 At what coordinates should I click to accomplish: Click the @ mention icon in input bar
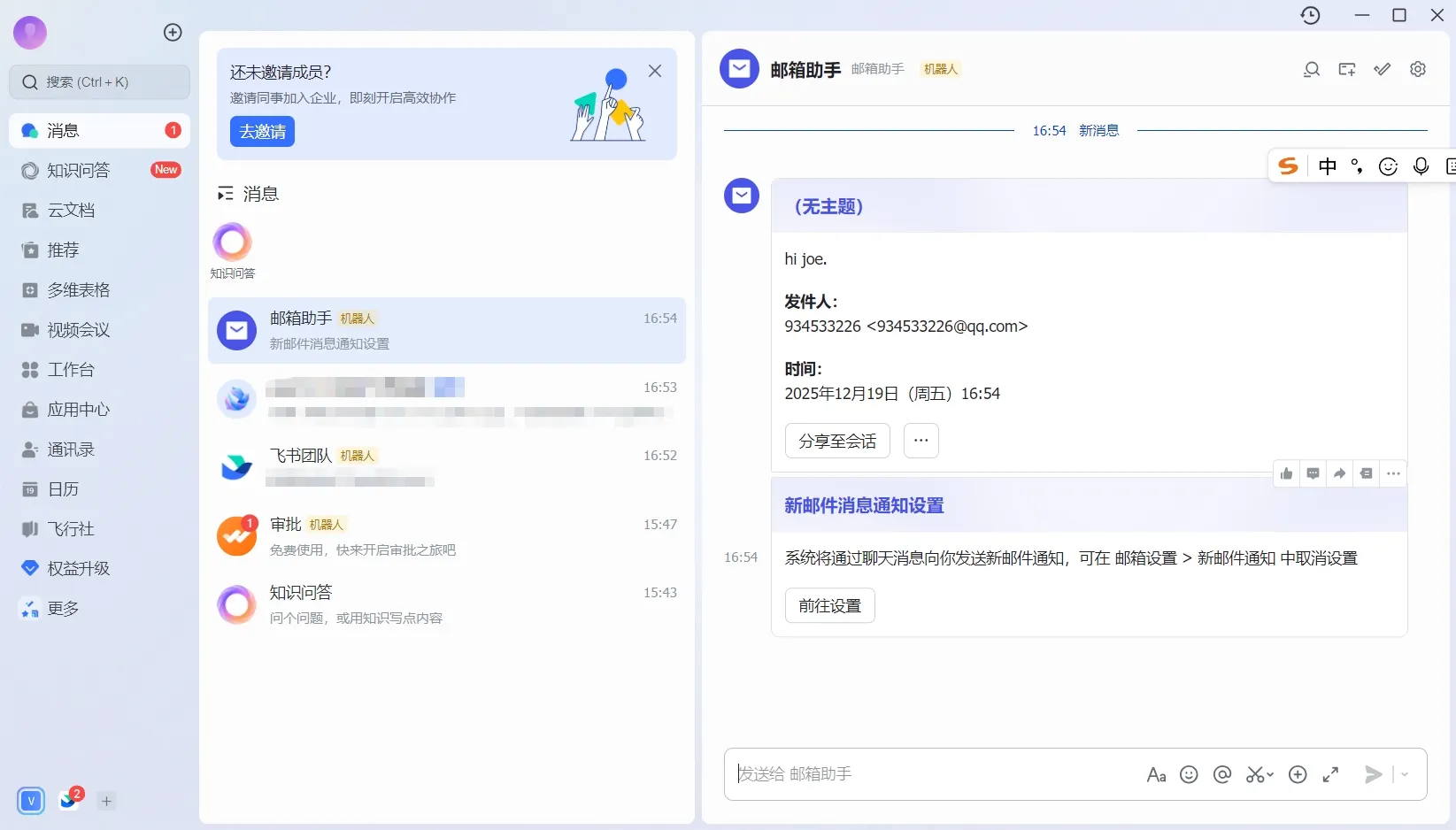(x=1222, y=774)
